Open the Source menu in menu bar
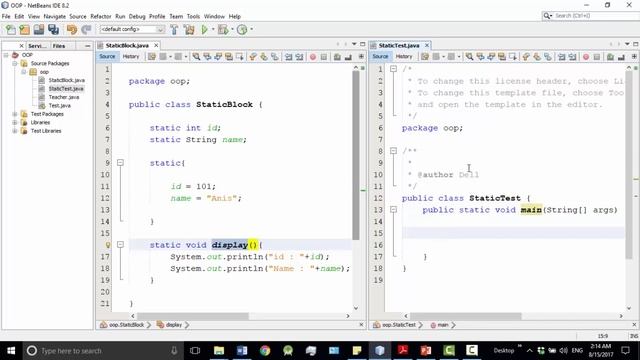This screenshot has height=360, width=640. click(x=78, y=16)
